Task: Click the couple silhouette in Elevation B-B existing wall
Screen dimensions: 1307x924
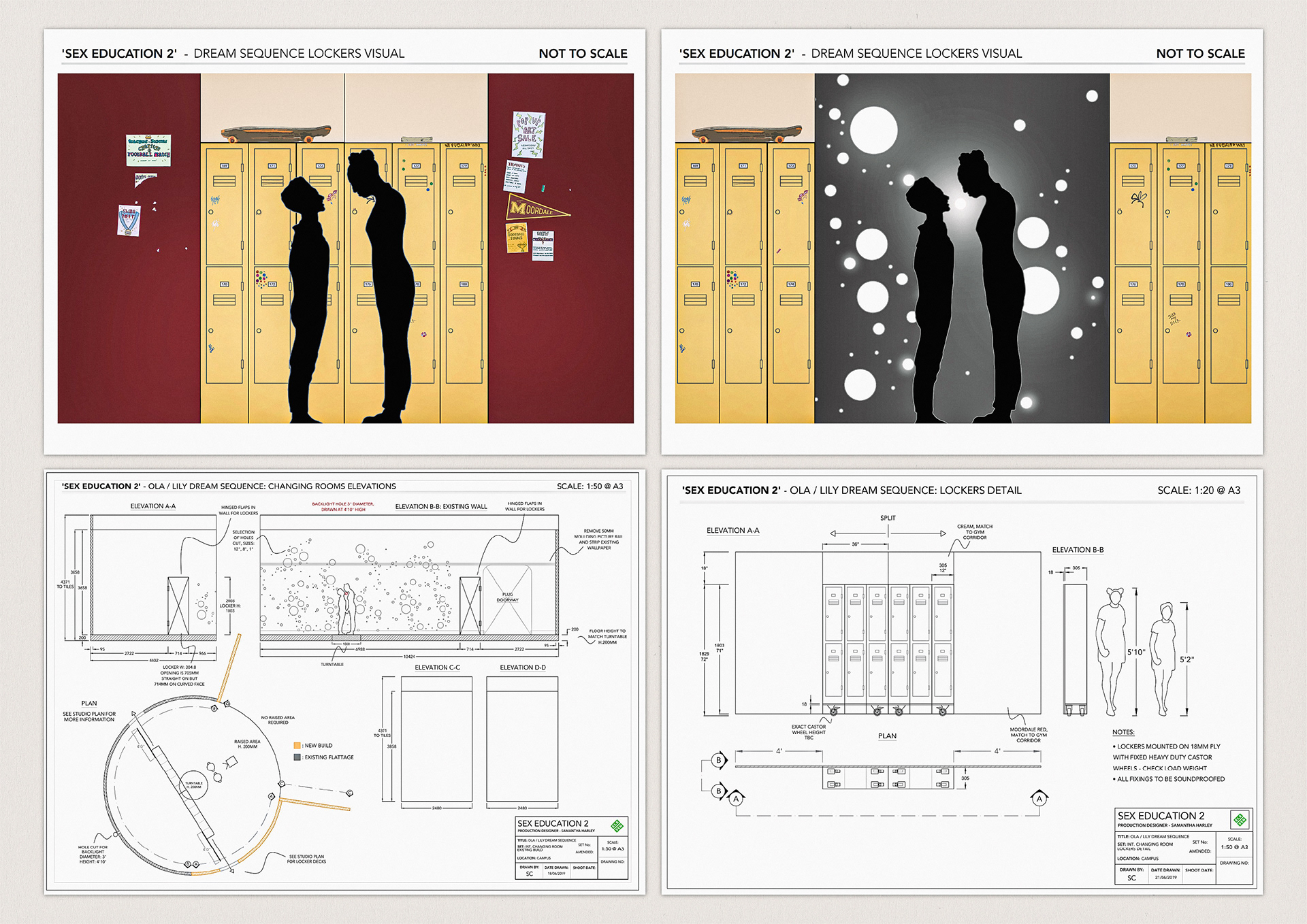Action: pos(346,608)
